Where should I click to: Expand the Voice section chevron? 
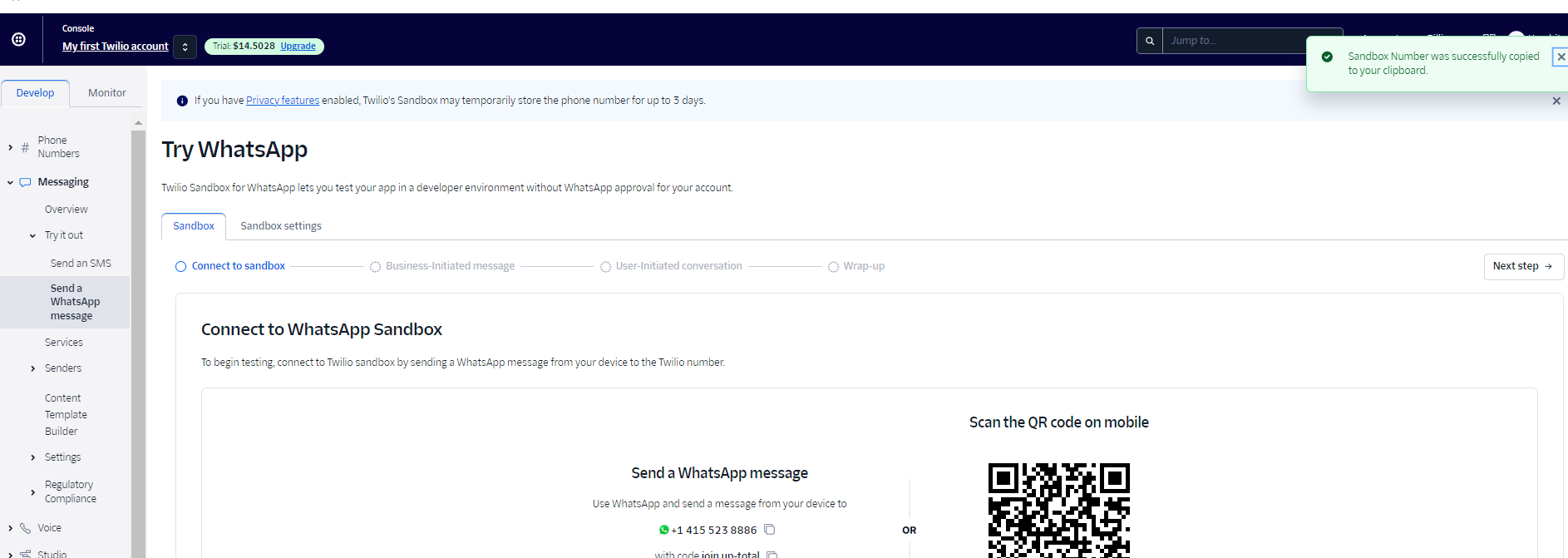click(10, 528)
